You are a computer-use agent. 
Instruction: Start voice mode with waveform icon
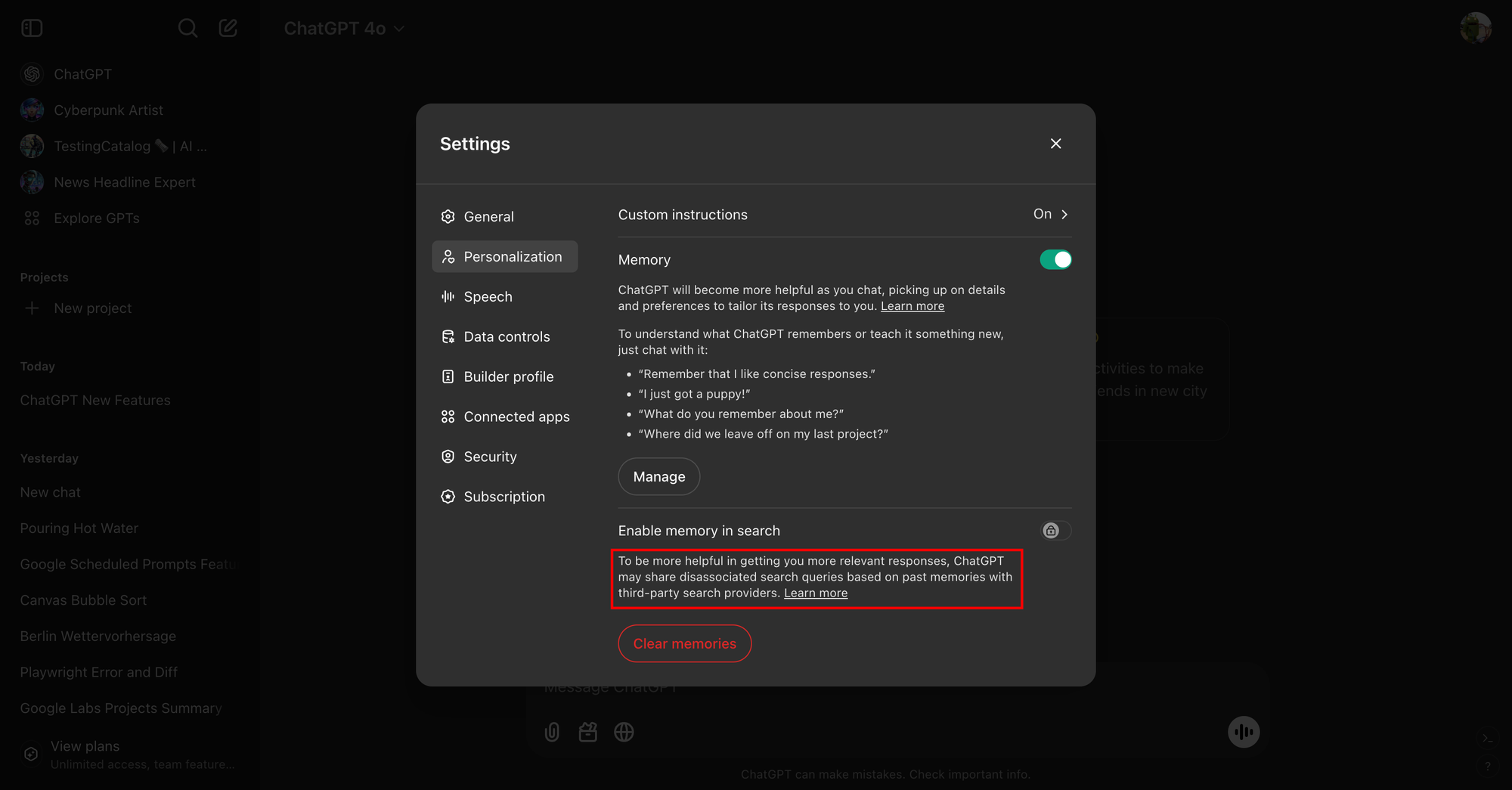coord(1244,732)
